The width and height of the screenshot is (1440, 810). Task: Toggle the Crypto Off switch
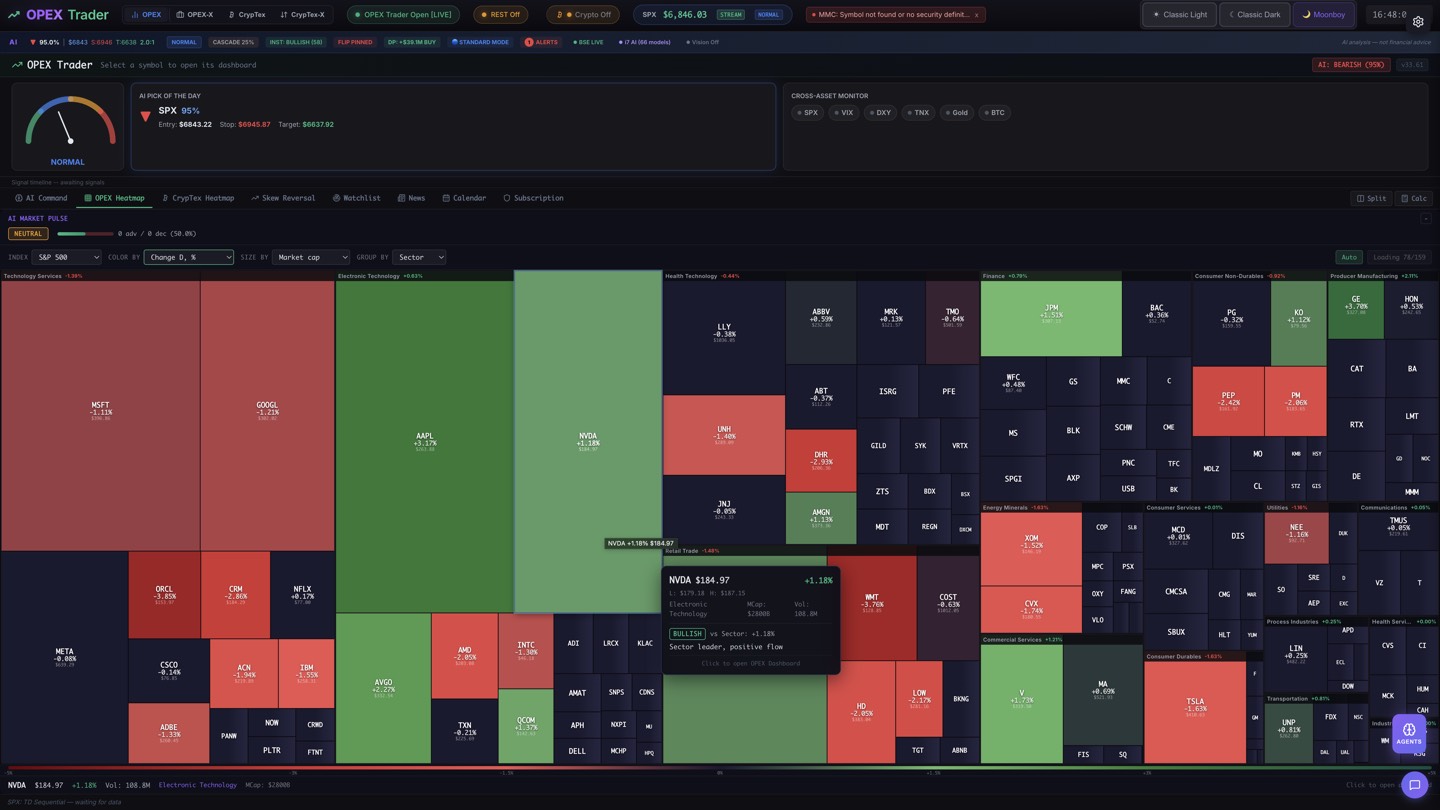[583, 15]
